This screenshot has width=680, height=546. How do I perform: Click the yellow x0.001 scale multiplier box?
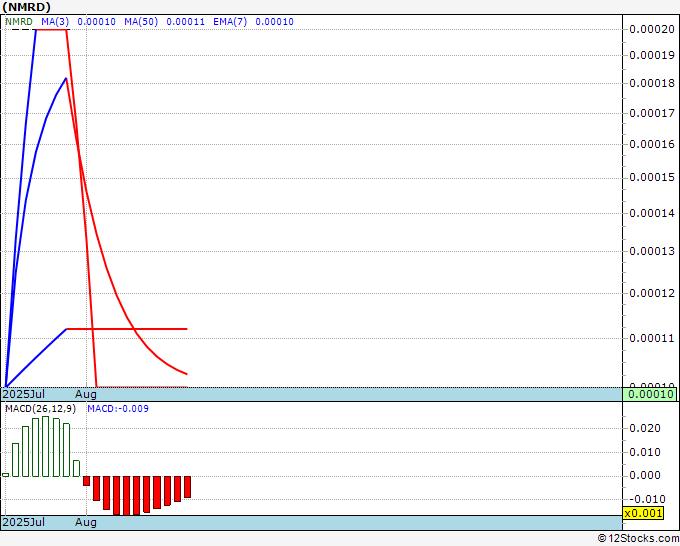[x=643, y=513]
